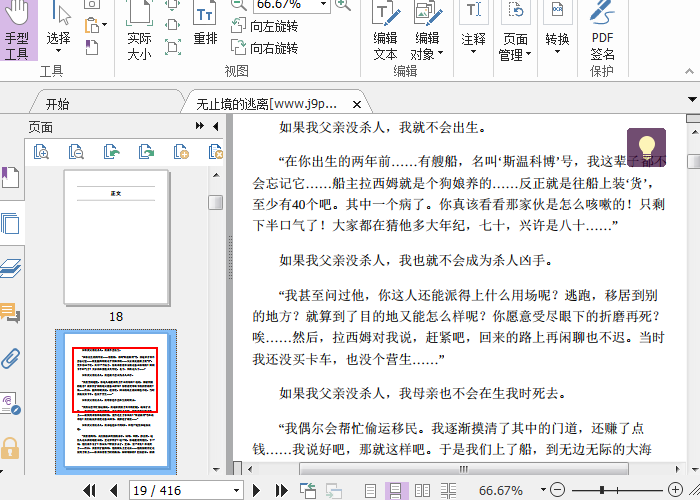Click the status bar zoom slider handle
700x500 pixels.
click(x=602, y=490)
